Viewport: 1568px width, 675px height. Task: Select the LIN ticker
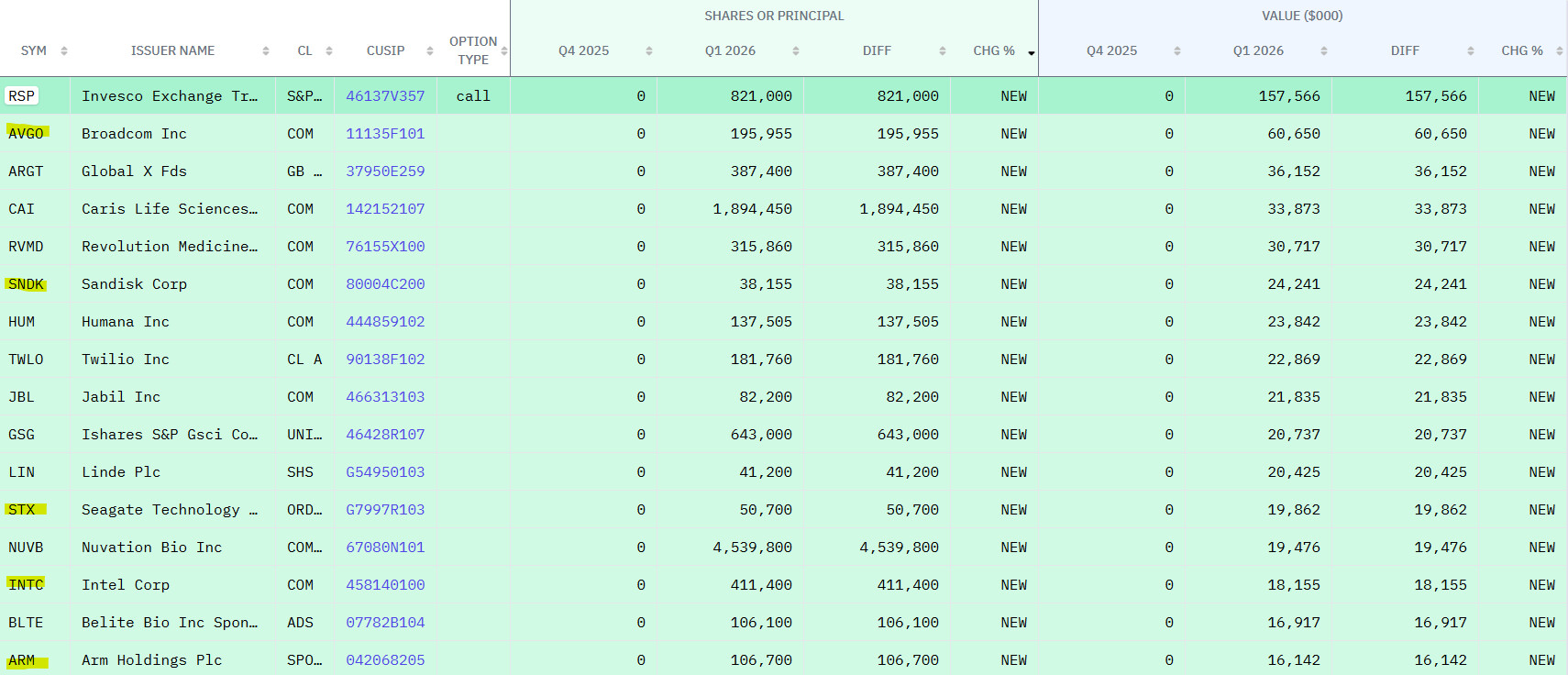[x=21, y=472]
